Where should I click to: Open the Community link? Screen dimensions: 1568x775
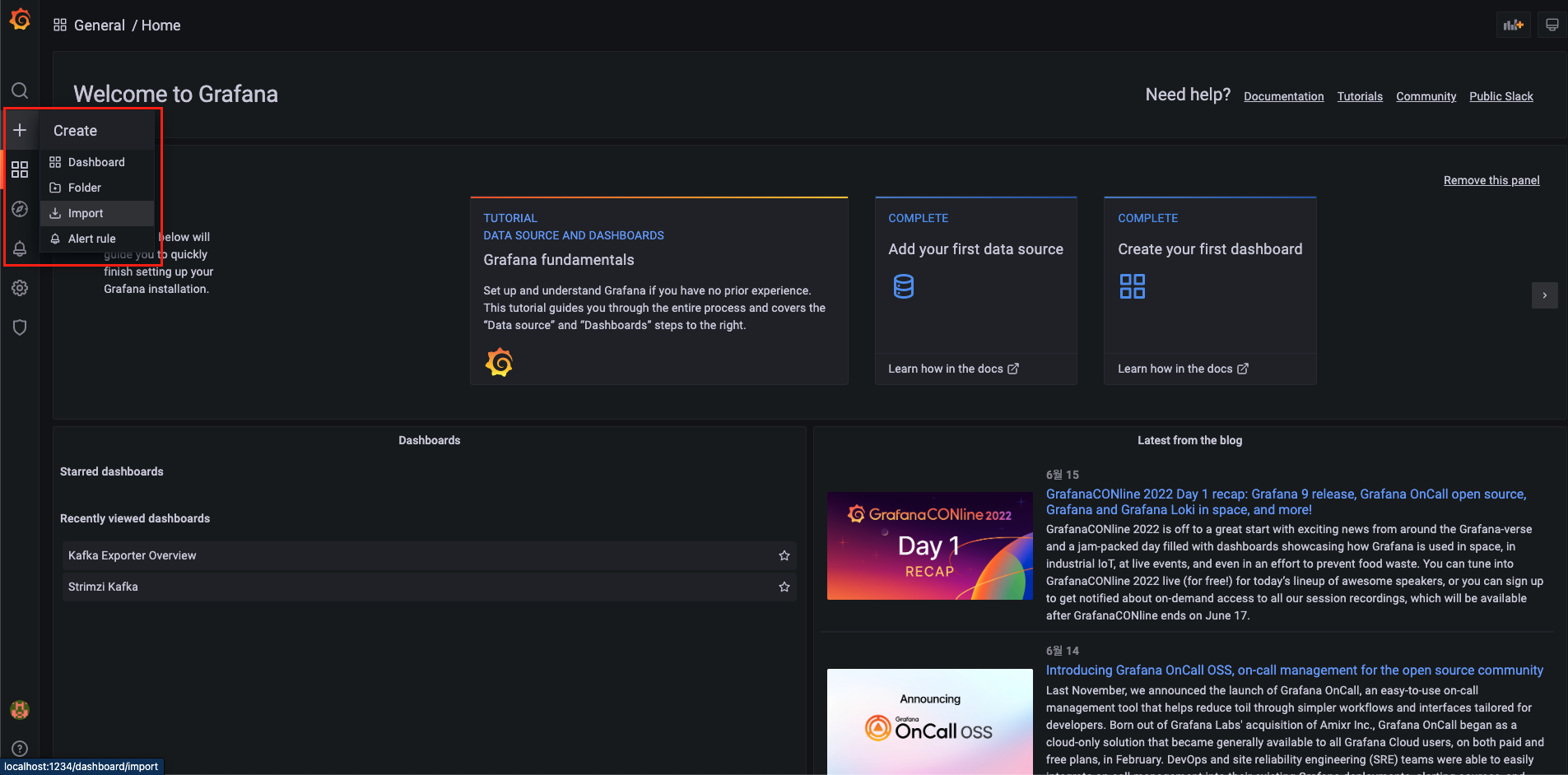(x=1426, y=96)
